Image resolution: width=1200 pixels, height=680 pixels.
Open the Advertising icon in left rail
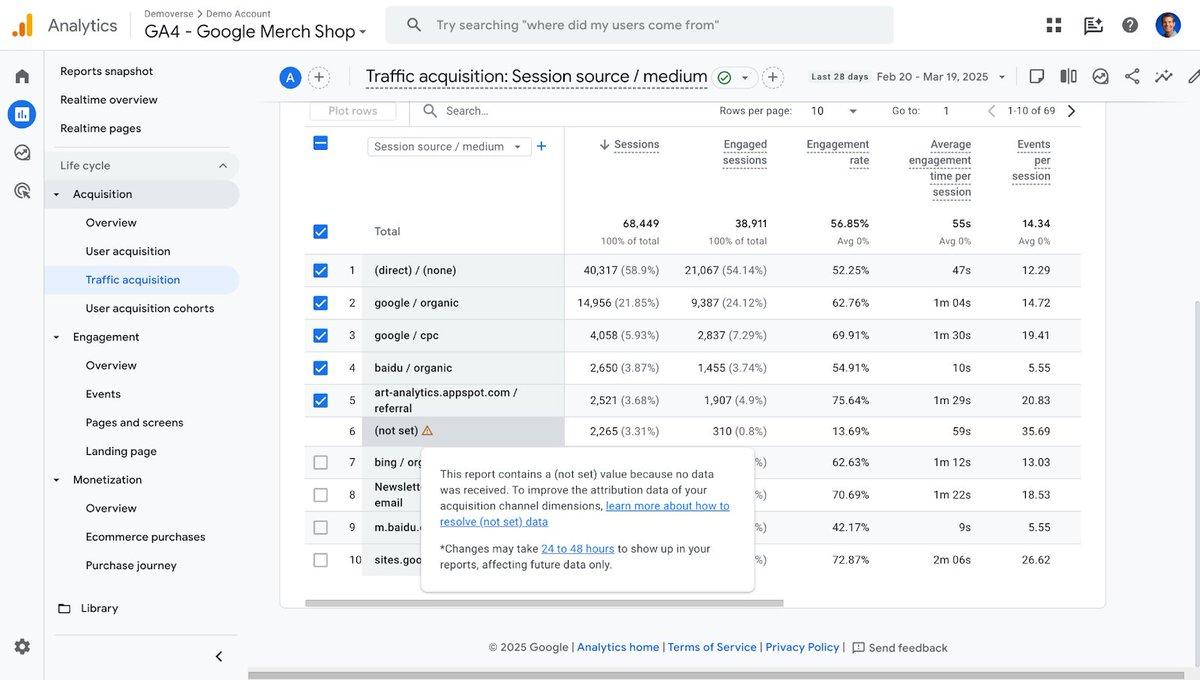(x=22, y=190)
